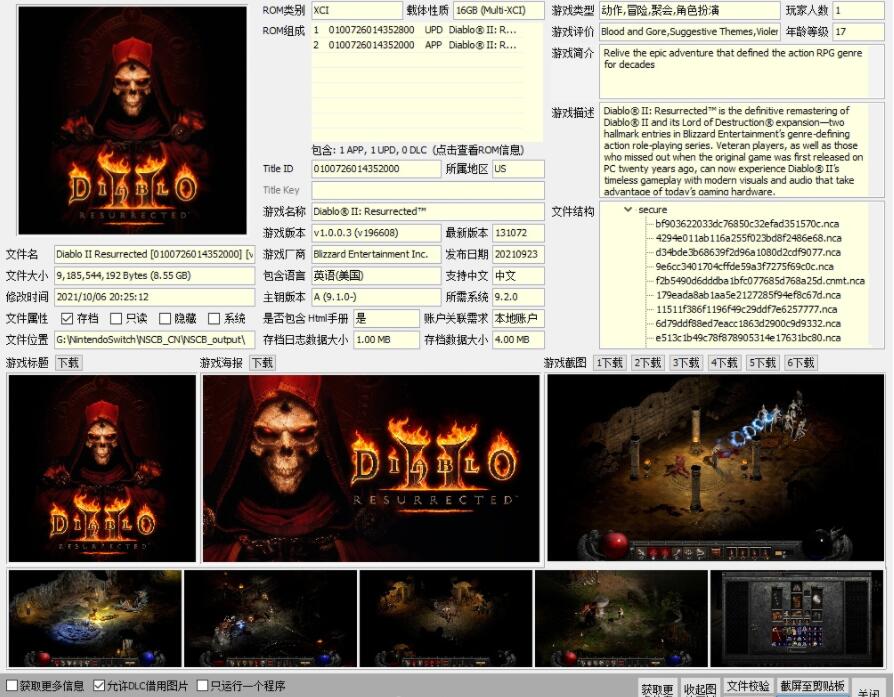The width and height of the screenshot is (894, 697).
Task: Click the 主钥版本 A (9.1.0-) field
Action: coord(376,297)
